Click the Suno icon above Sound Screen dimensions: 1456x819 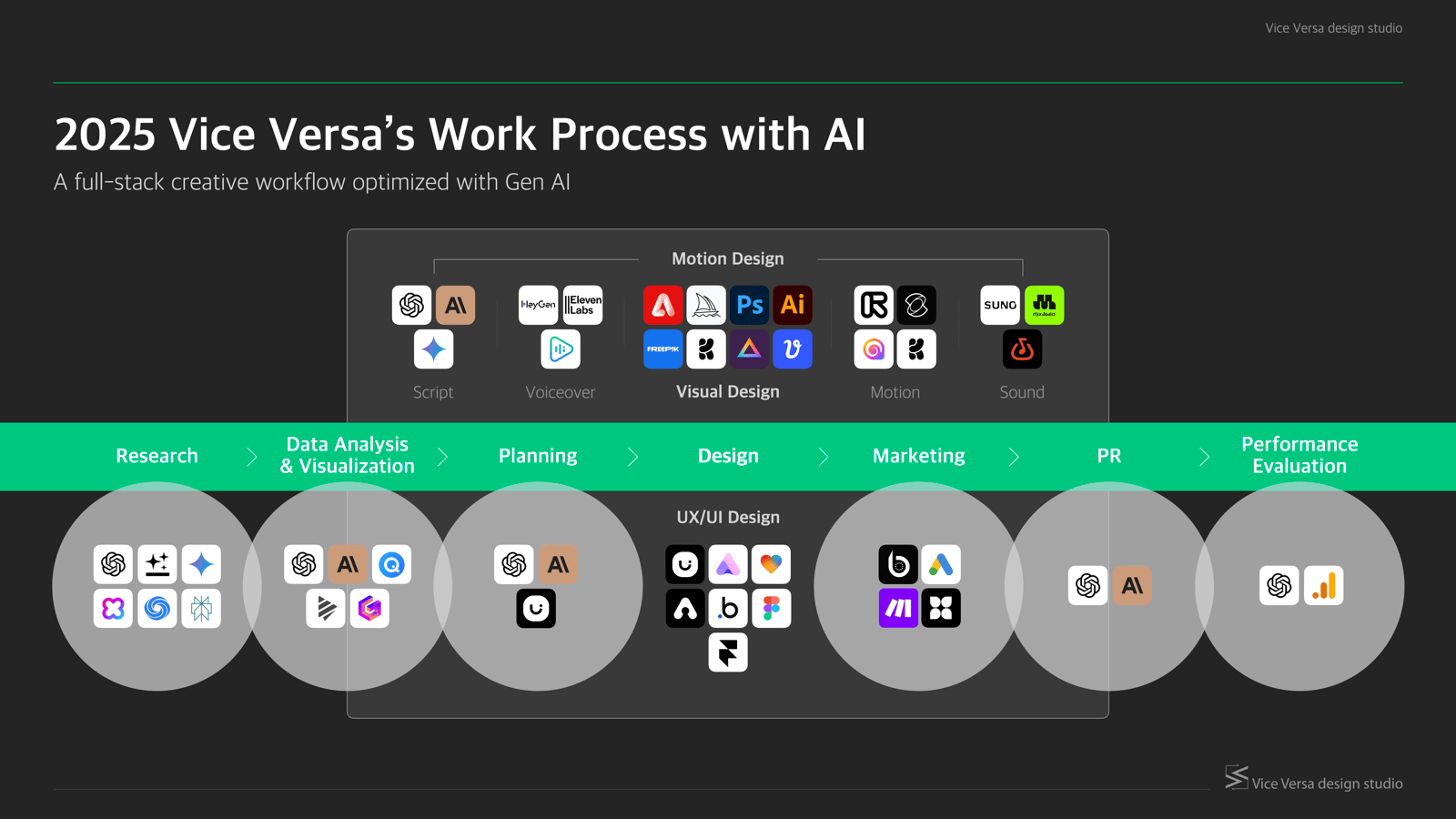[x=1000, y=305]
